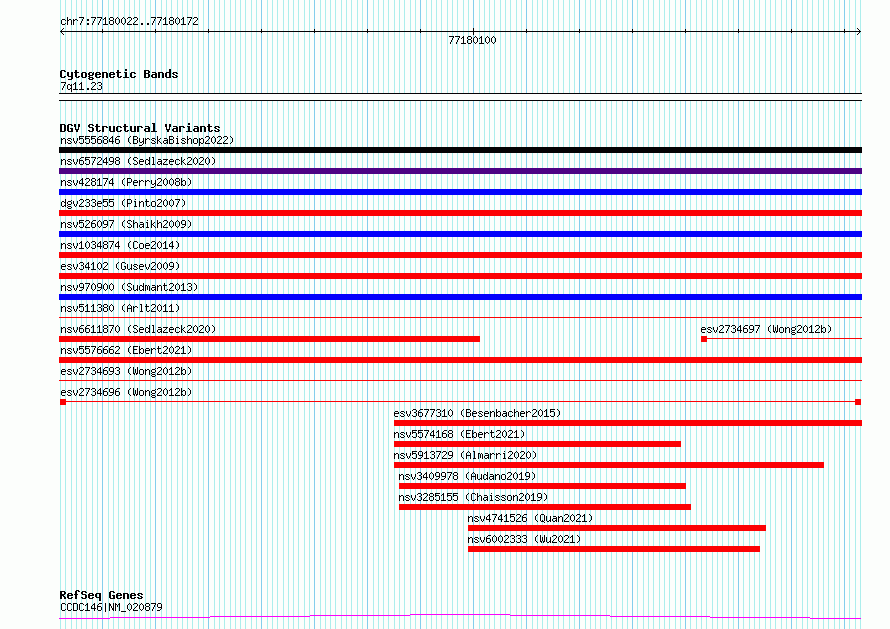
Task: Open the esv2734693 (Wong2012b) label
Action: pos(126,371)
